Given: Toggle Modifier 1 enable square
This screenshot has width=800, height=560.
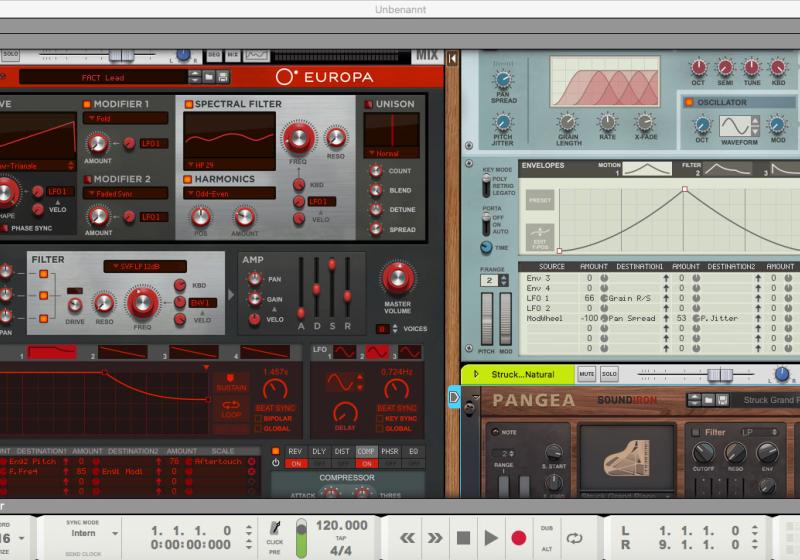Looking at the screenshot, I should click(87, 104).
